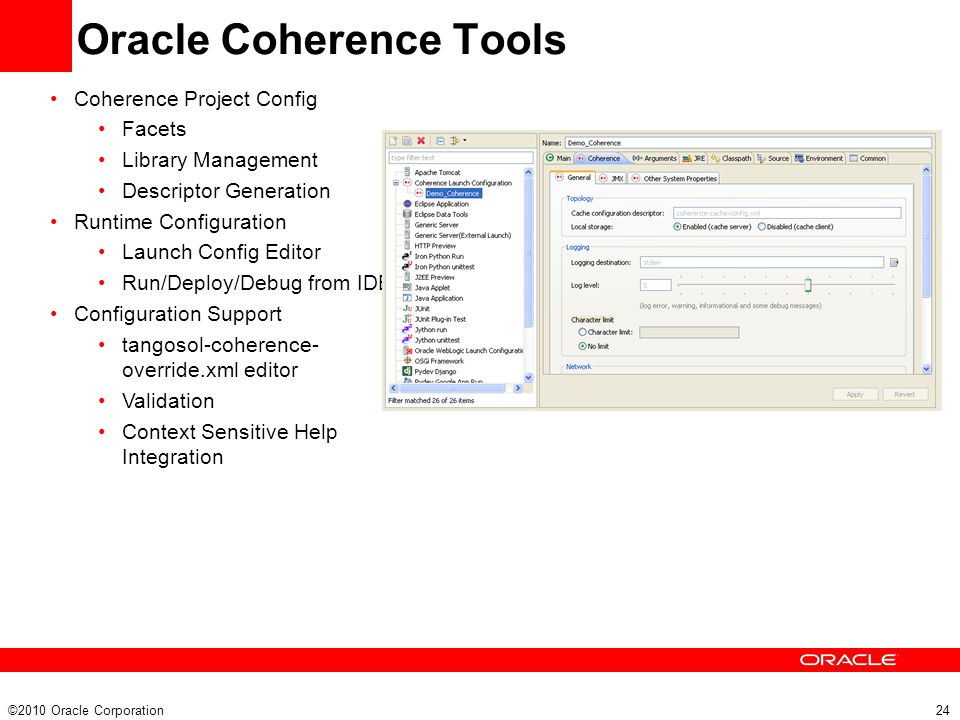
Task: Select J2EE Preview in the list
Action: 434,277
